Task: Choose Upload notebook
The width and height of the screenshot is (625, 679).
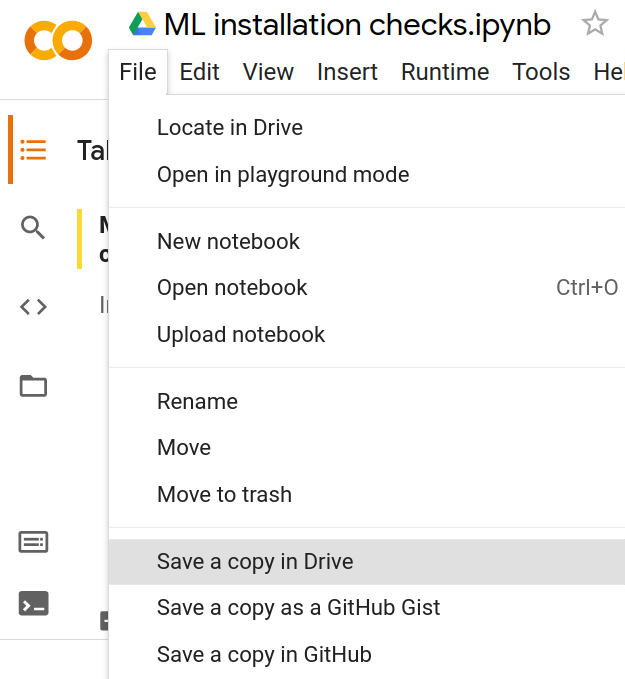Action: click(x=367, y=334)
